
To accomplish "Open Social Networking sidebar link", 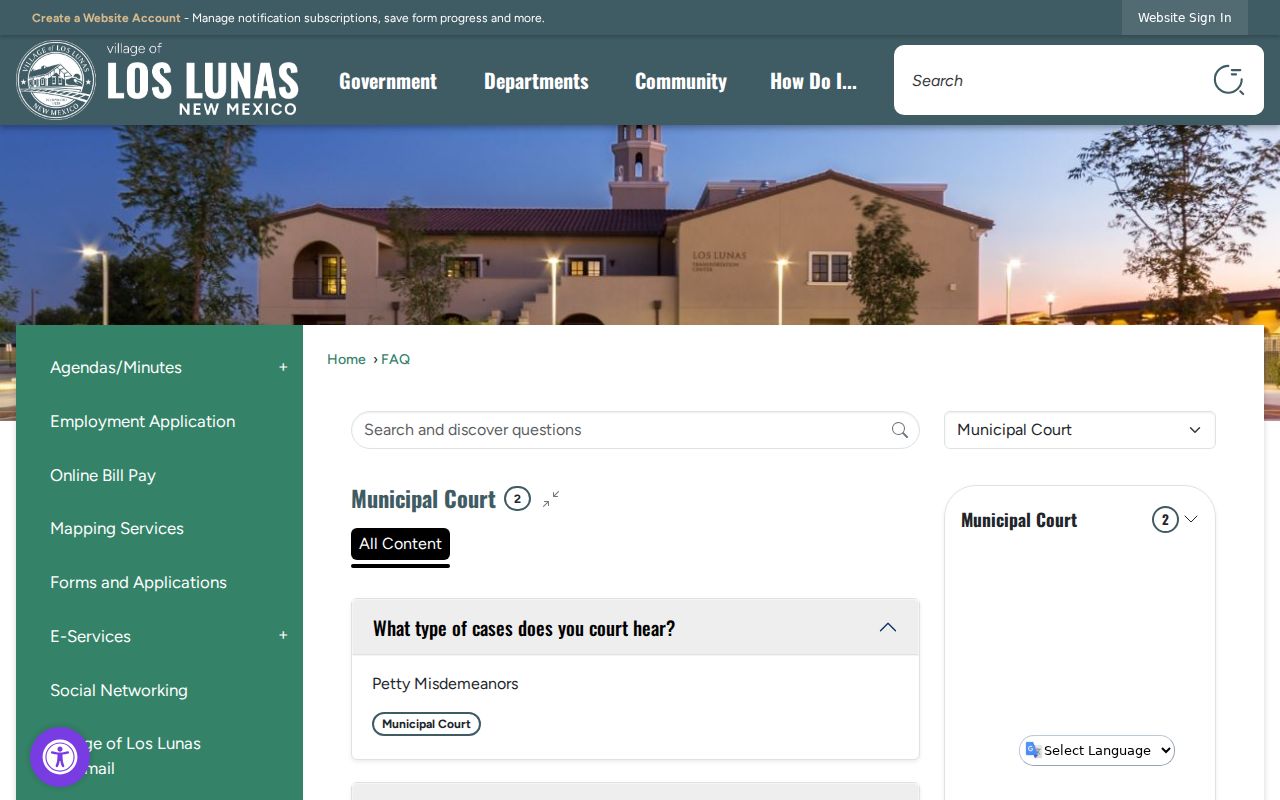I will (x=119, y=690).
